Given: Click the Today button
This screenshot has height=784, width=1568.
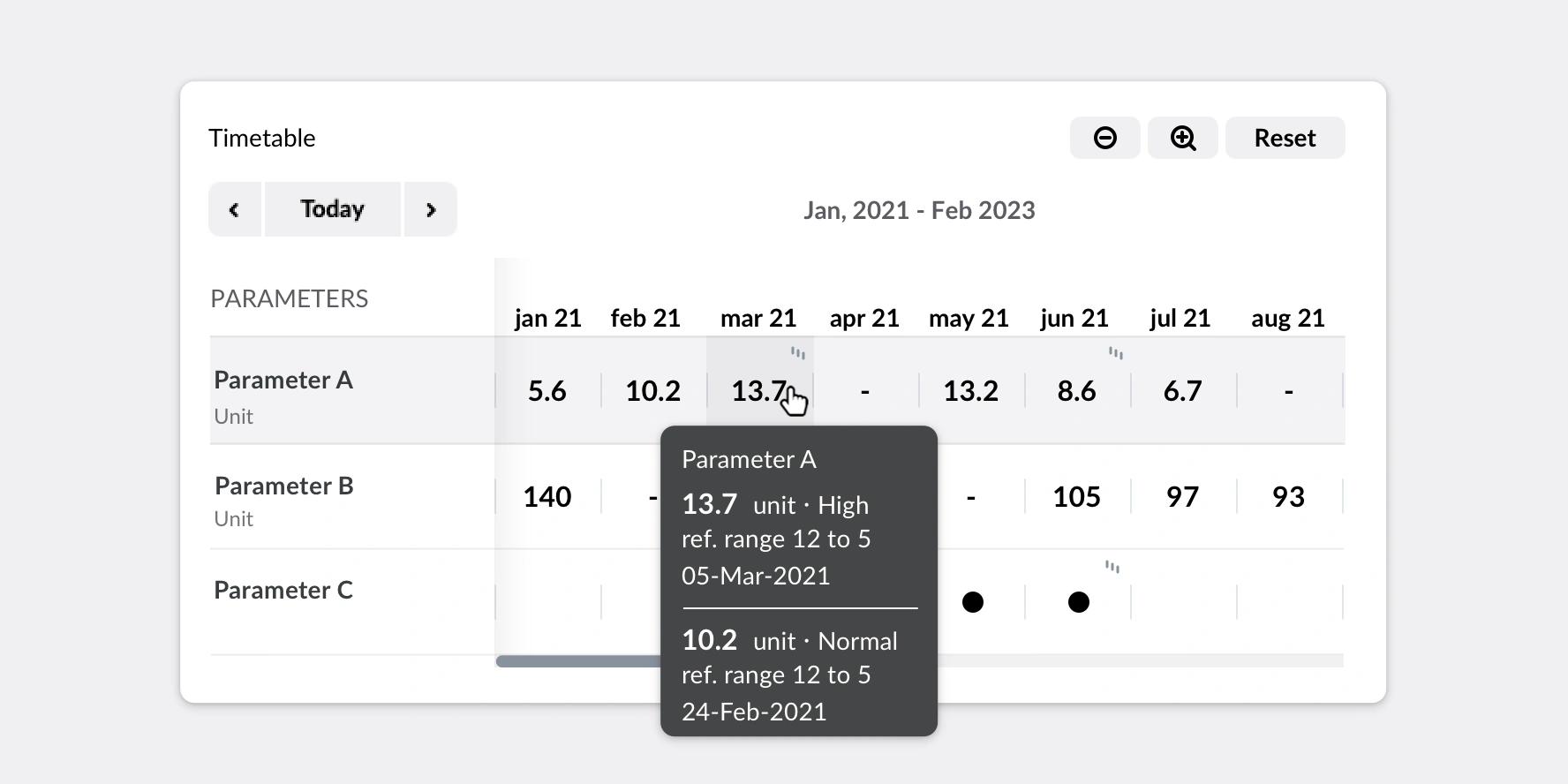Looking at the screenshot, I should tap(332, 208).
